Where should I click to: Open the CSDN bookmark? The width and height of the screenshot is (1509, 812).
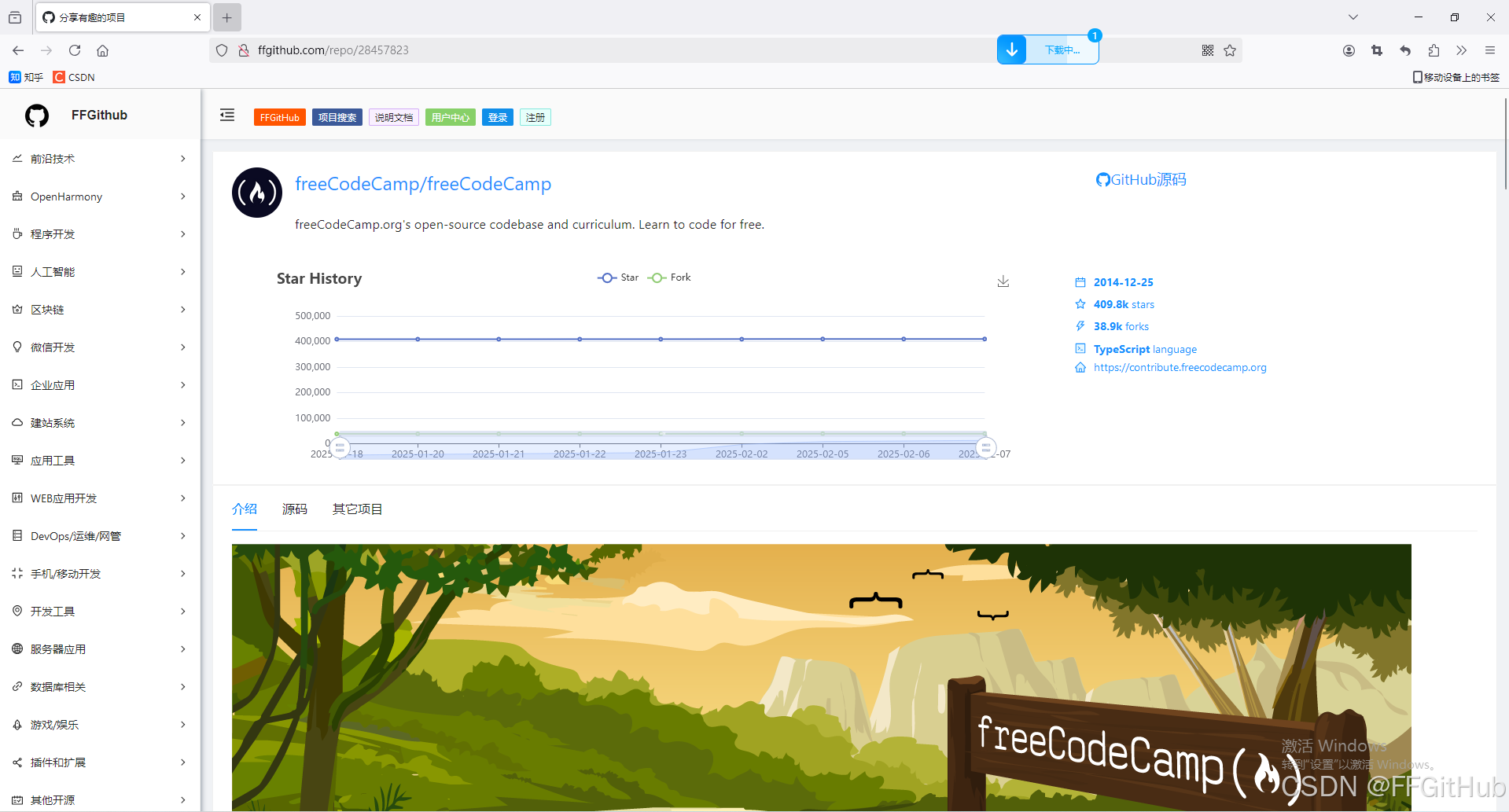point(74,77)
